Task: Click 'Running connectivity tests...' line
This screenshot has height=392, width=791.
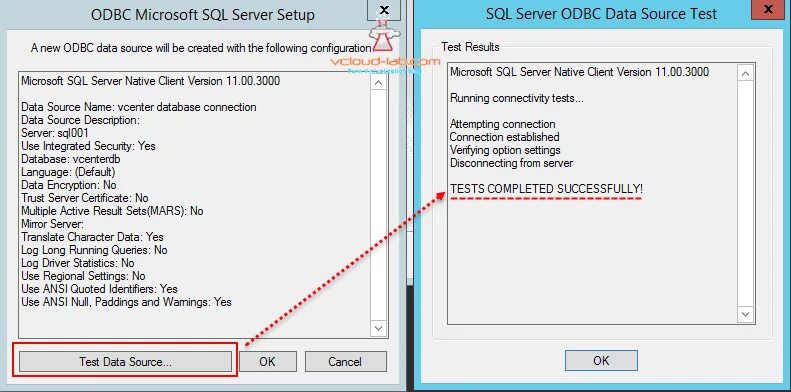Action: 517,98
